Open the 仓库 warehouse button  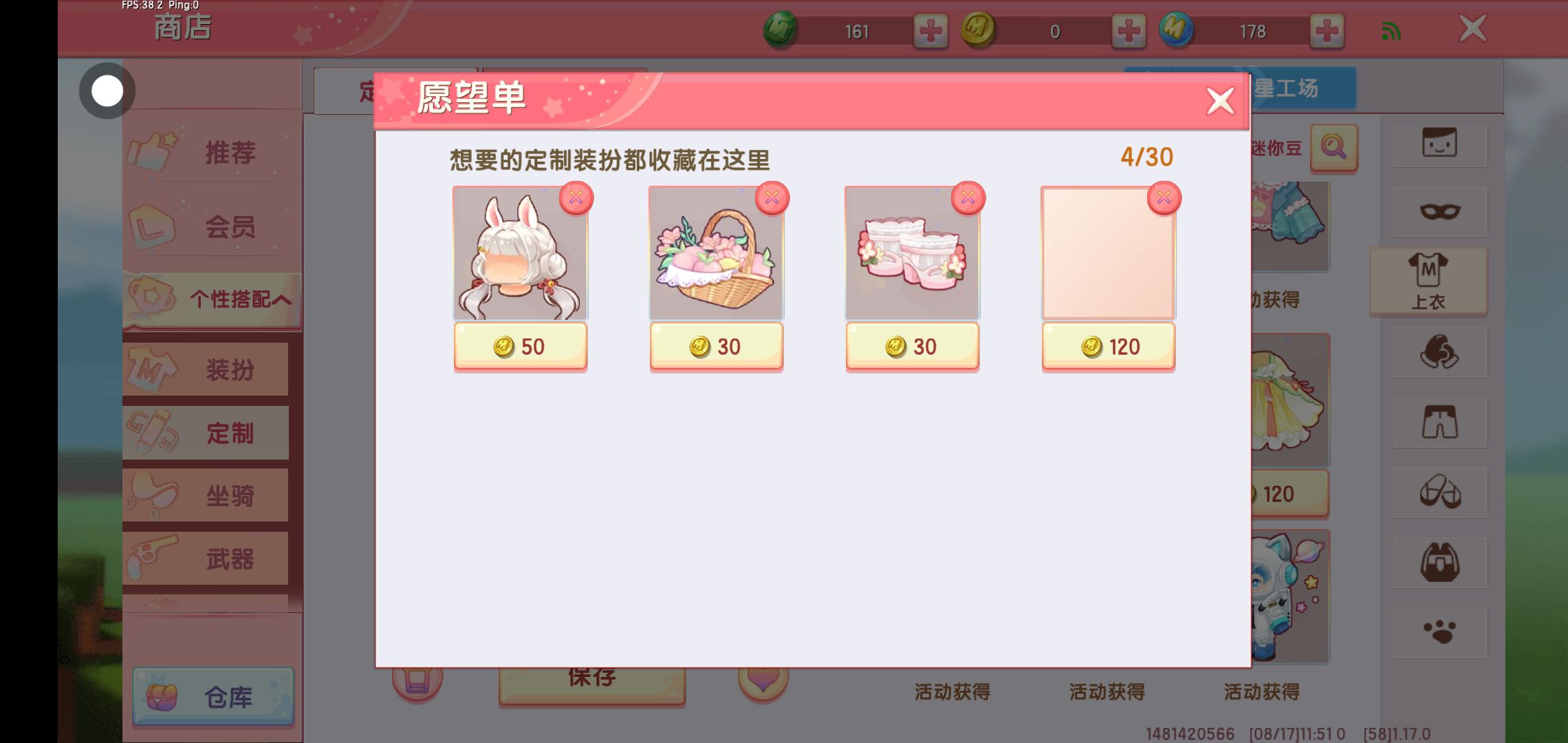point(213,697)
